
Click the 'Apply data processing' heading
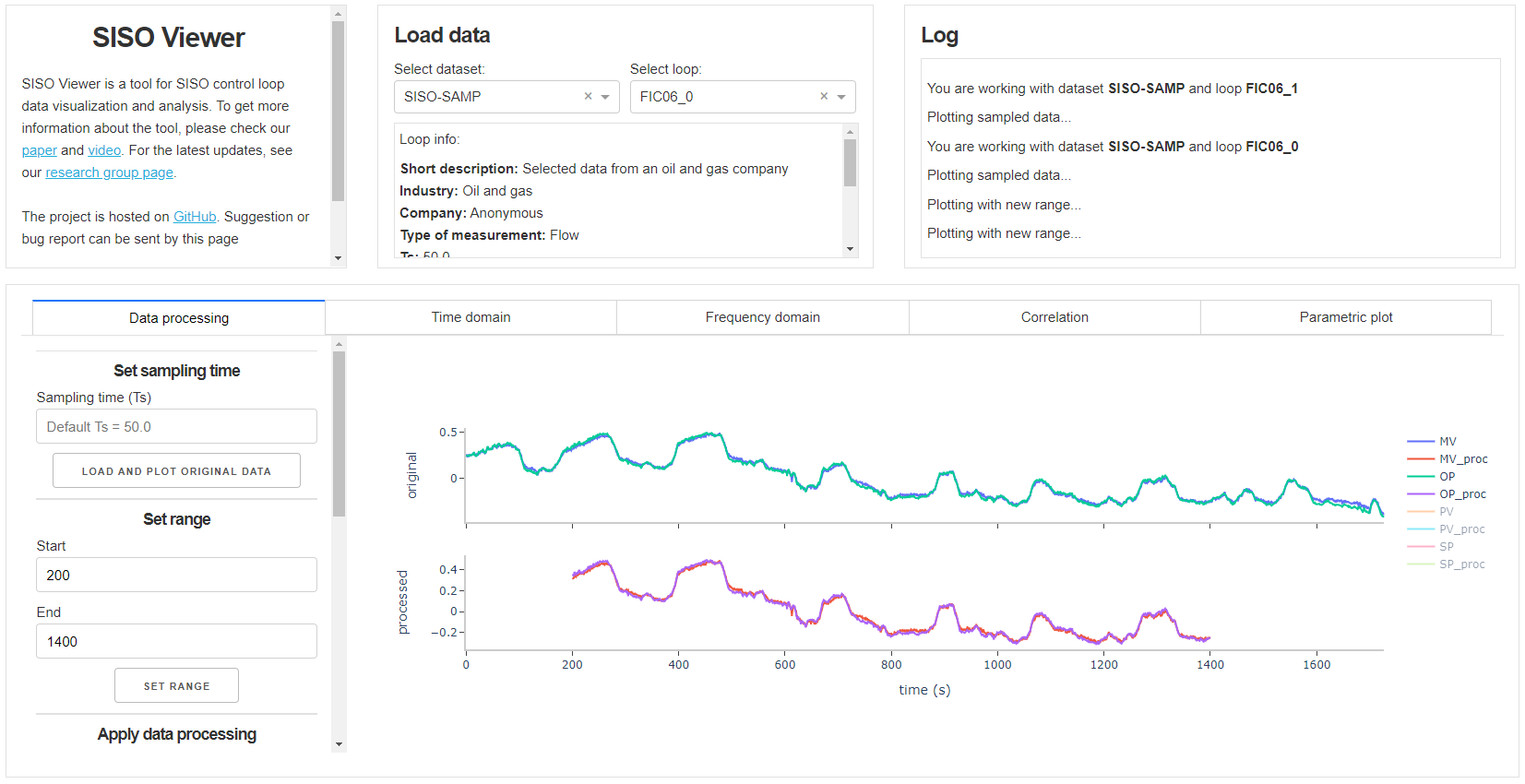click(177, 734)
